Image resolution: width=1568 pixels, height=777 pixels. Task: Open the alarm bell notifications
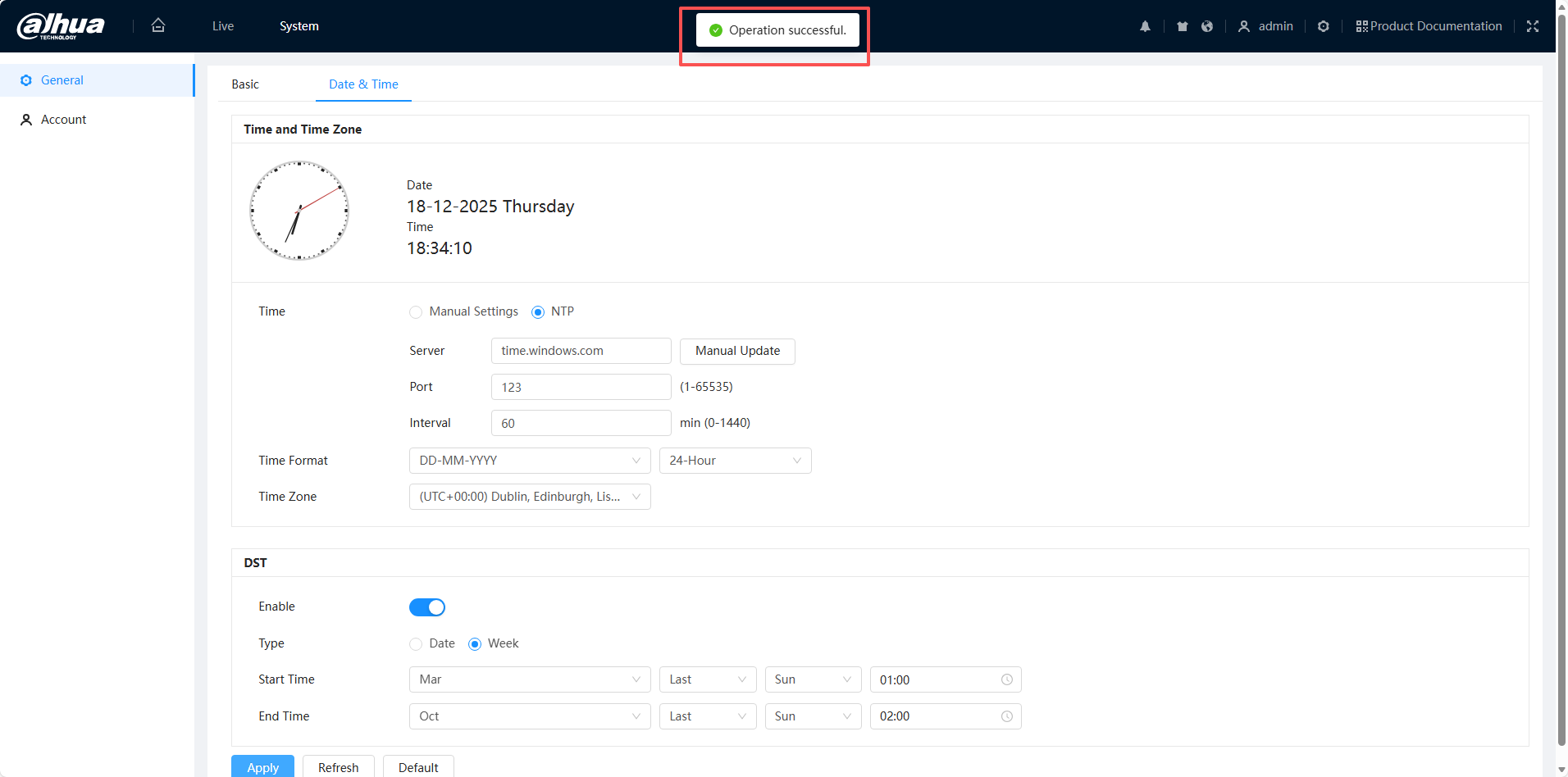point(1145,26)
